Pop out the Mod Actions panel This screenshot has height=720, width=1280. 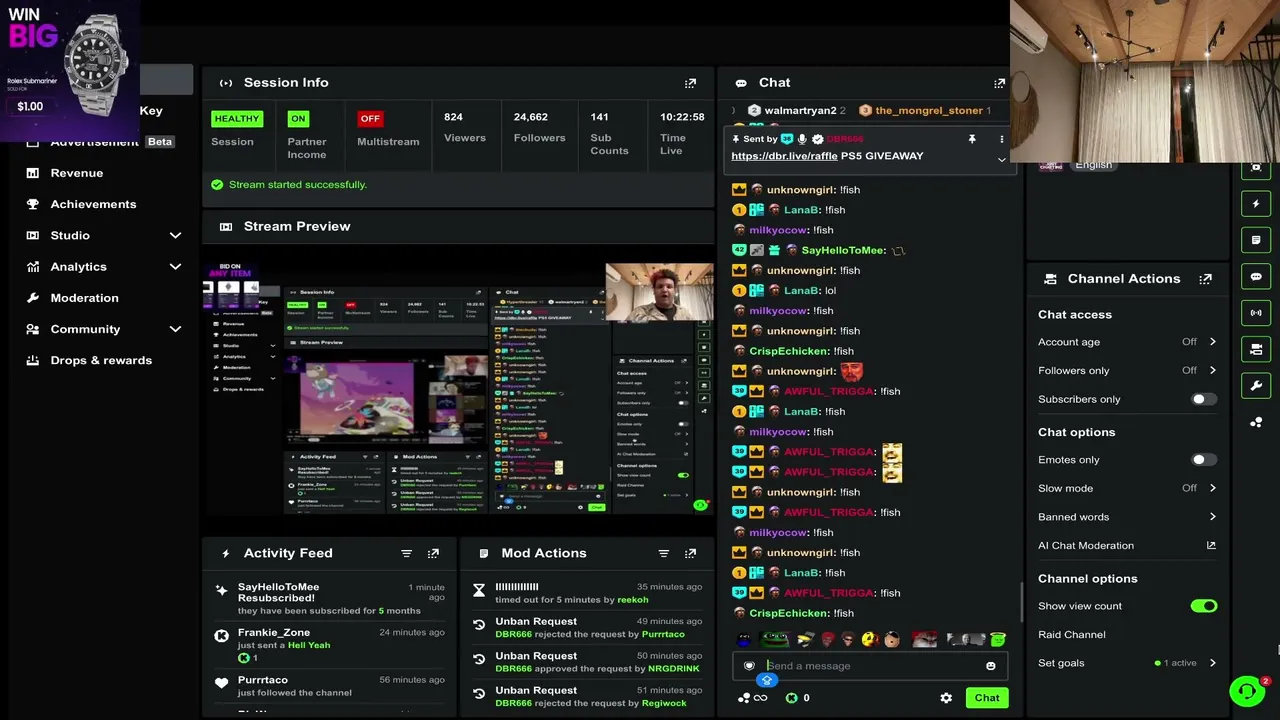690,553
